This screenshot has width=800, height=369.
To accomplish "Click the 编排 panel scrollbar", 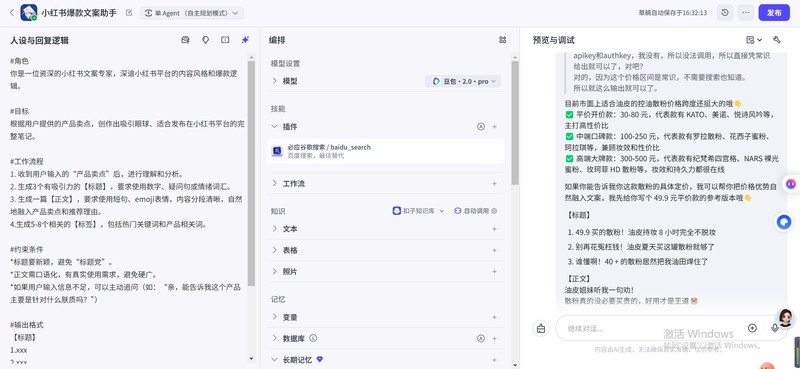I will tap(515, 122).
